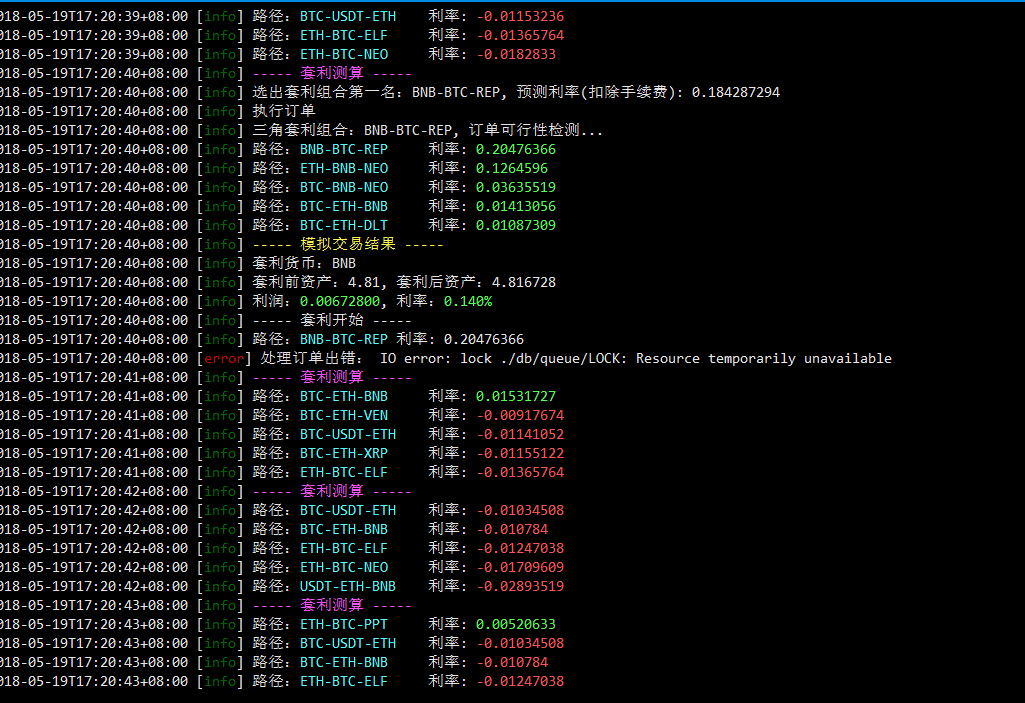Click the 执行订单 log message
Viewport: 1025px width, 703px height.
(284, 111)
